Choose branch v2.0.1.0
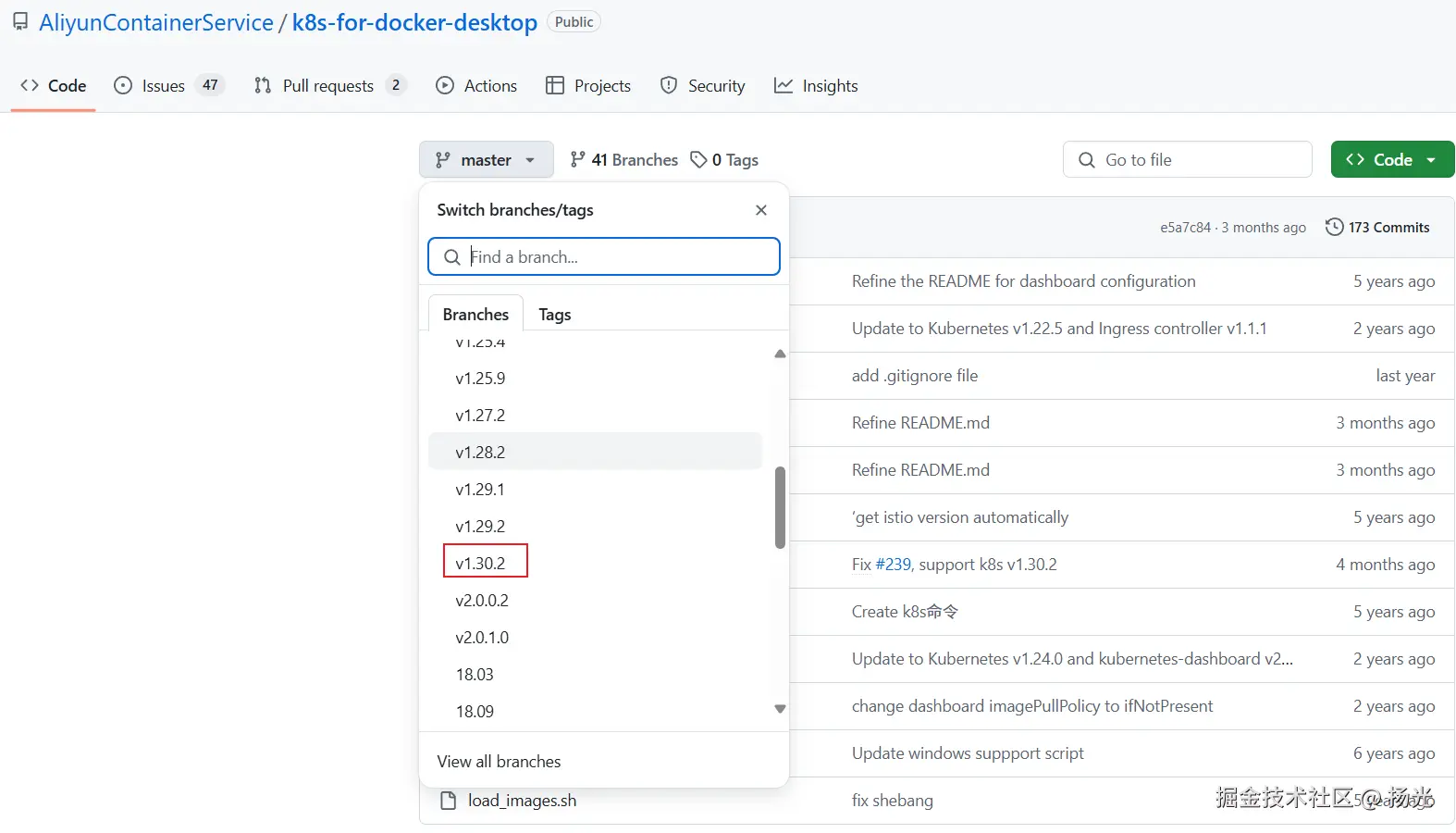1456x833 pixels. tap(596, 638)
